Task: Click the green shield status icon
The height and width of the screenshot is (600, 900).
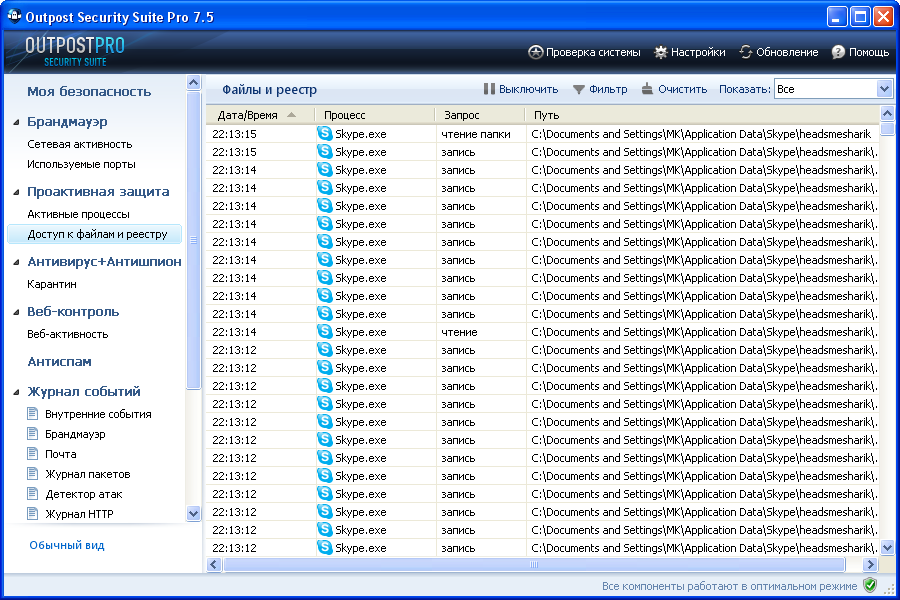Action: click(870, 586)
